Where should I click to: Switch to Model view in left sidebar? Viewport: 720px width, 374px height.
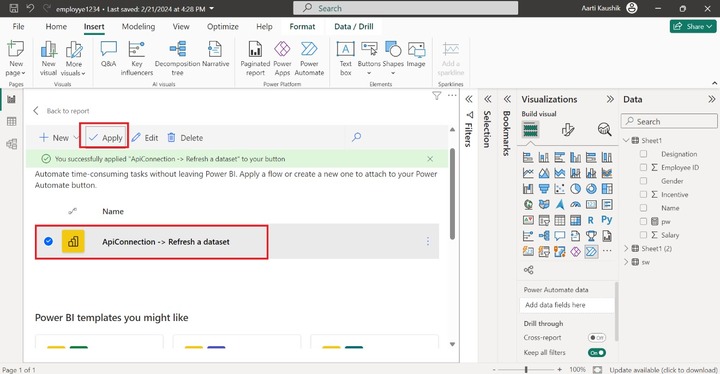(11, 144)
